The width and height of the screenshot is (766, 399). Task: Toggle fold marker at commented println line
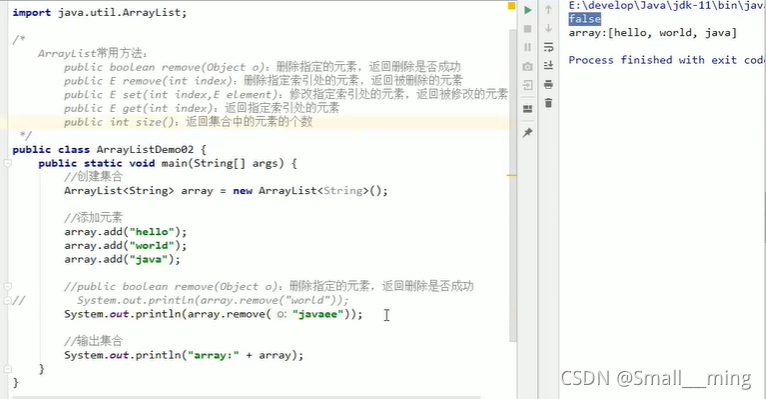[x=8, y=300]
